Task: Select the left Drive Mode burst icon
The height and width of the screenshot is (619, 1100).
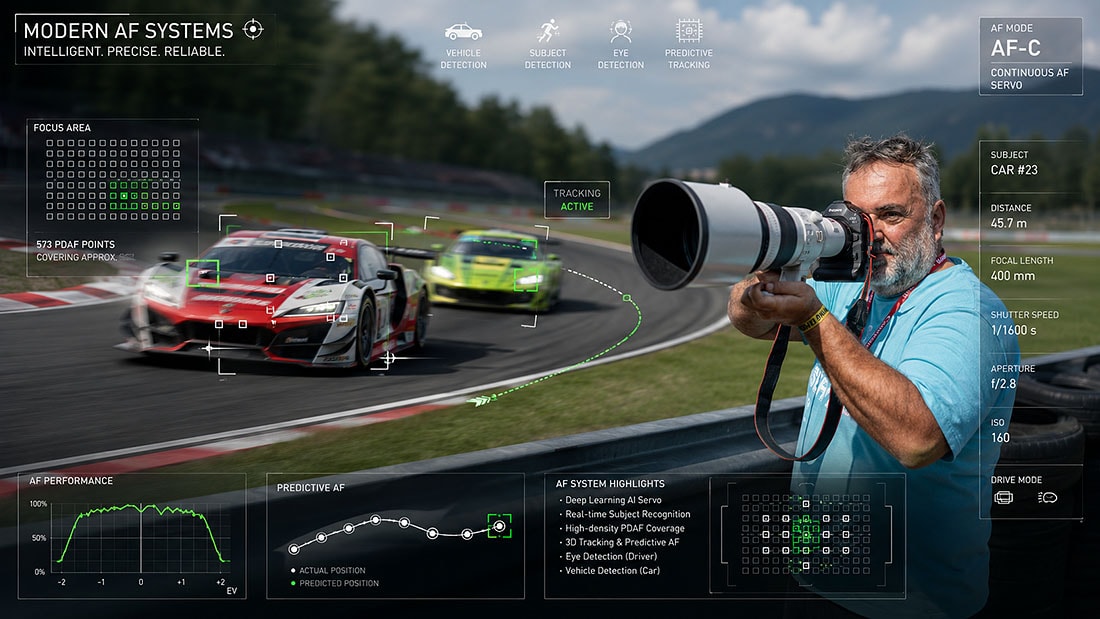Action: tap(1004, 498)
